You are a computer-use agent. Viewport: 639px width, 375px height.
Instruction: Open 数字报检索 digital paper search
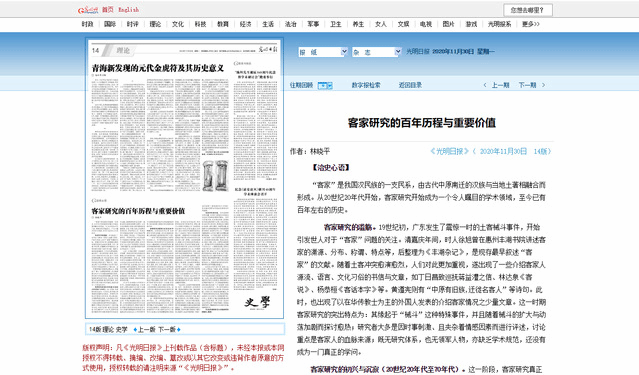pyautogui.click(x=366, y=85)
